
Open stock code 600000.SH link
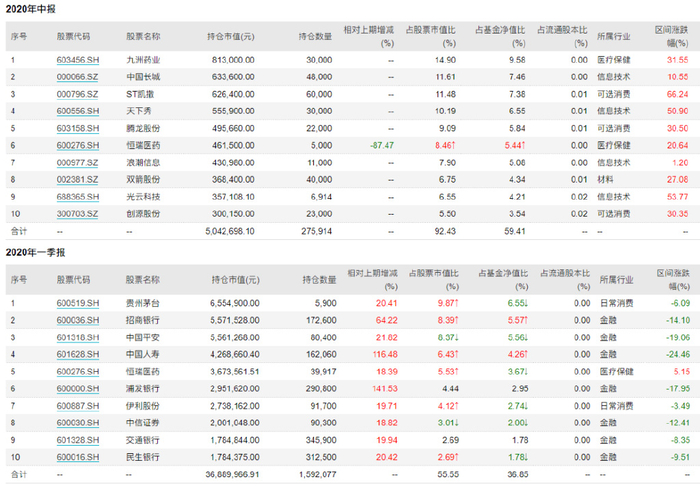point(78,389)
